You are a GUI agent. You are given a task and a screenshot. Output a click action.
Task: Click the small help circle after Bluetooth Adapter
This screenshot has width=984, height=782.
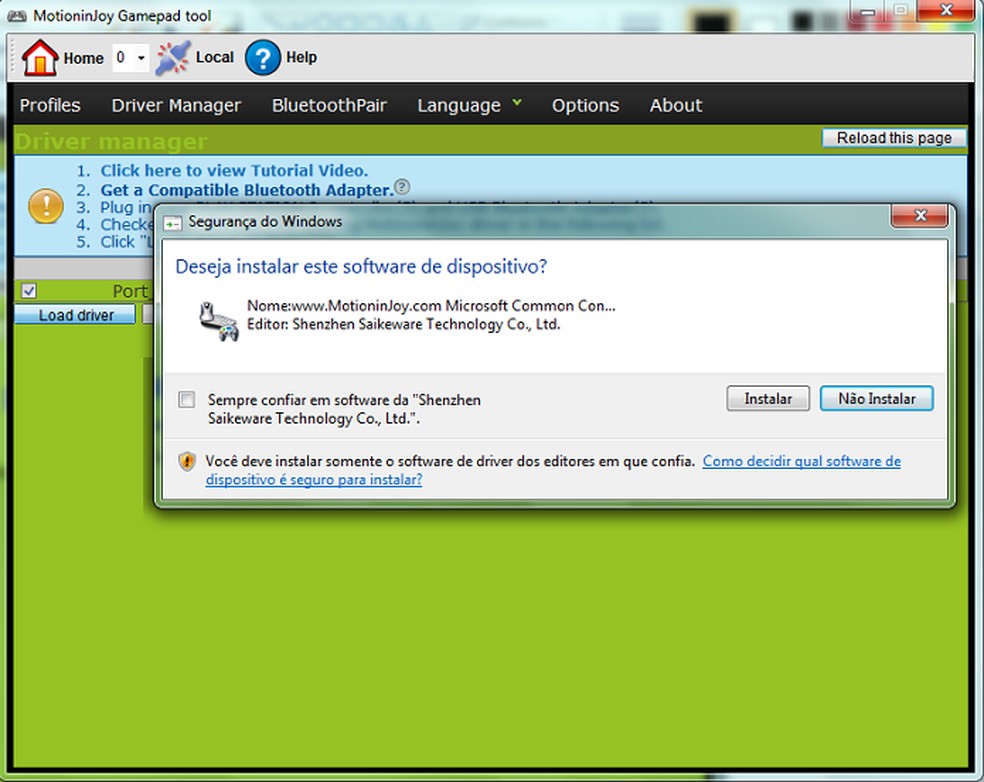[402, 186]
